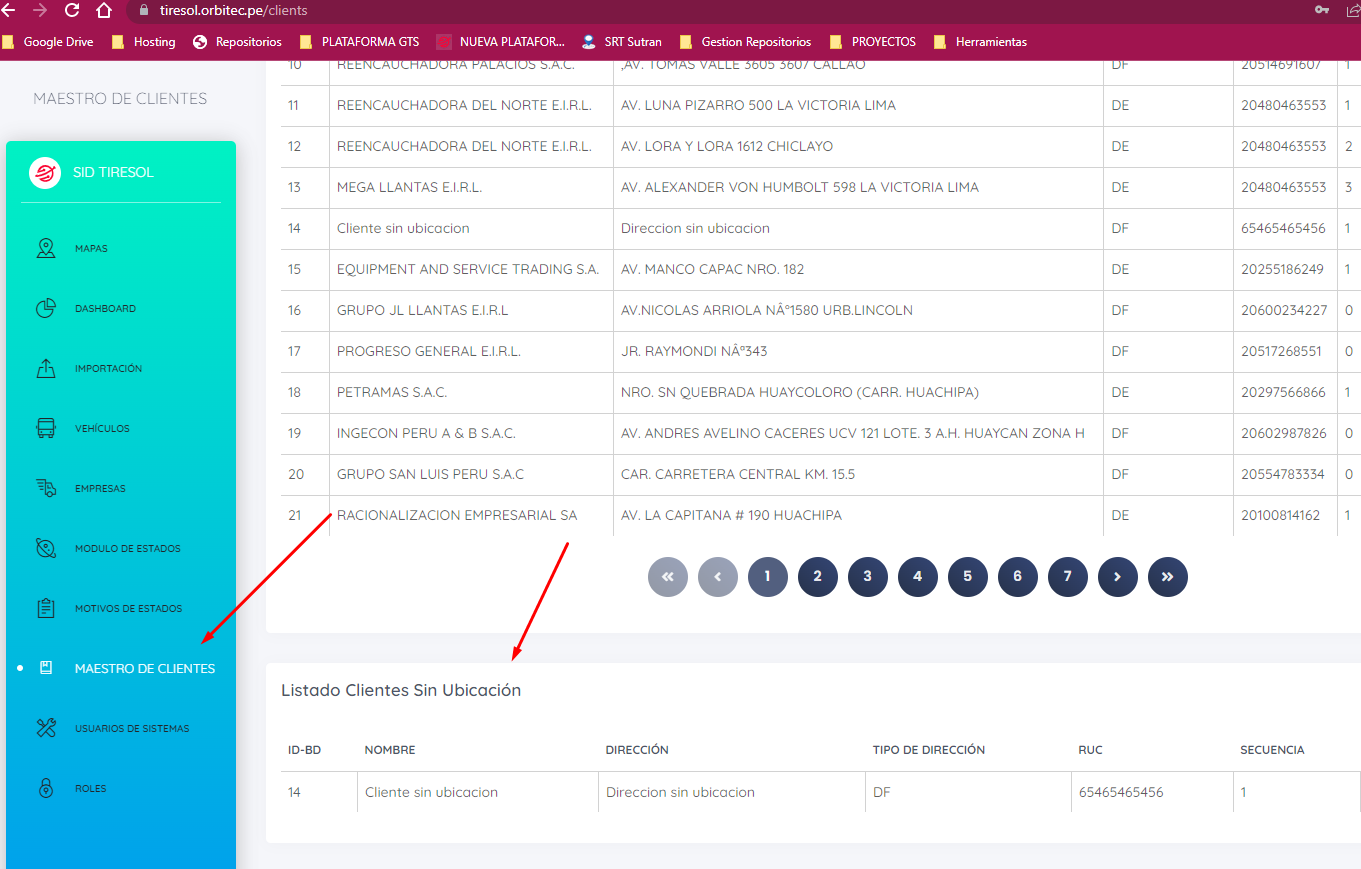This screenshot has height=869, width=1361.
Task: Click the Importación upload icon
Action: coord(46,368)
